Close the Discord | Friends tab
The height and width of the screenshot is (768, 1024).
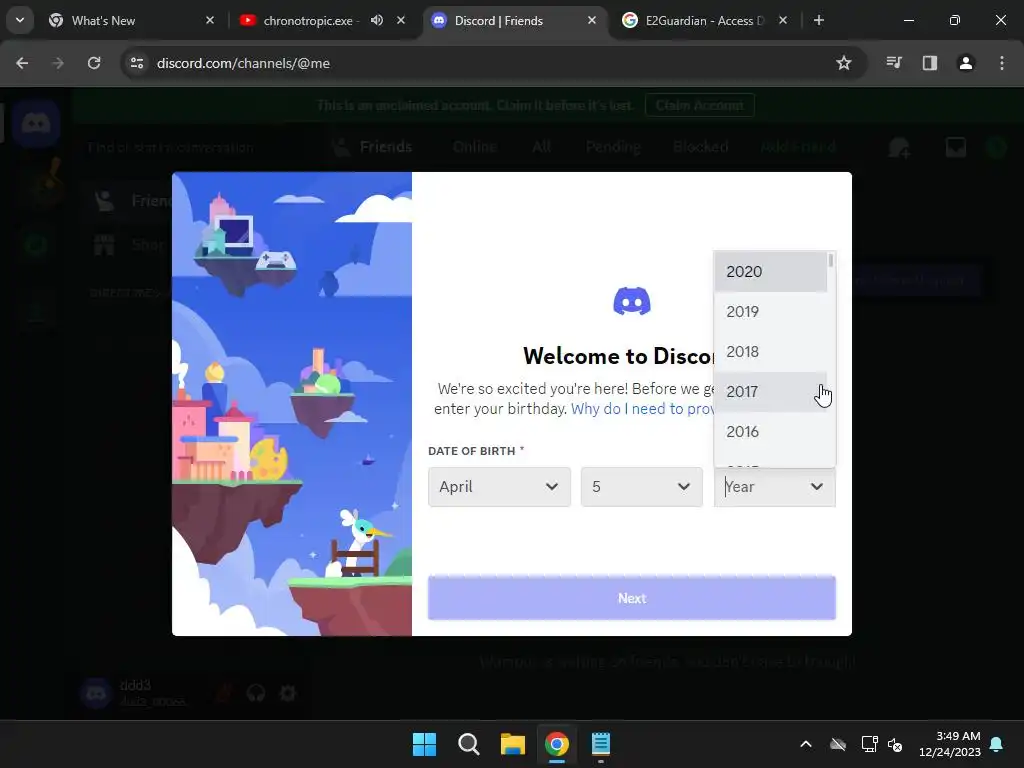click(592, 20)
